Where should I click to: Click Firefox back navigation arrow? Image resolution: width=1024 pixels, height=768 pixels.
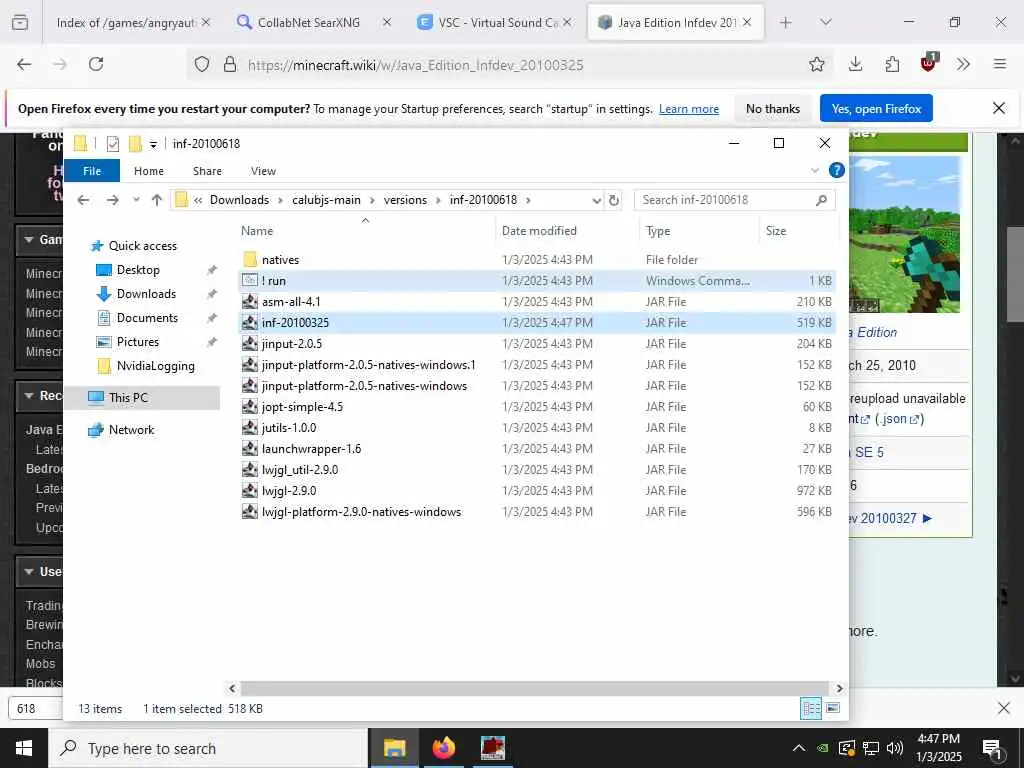24,64
